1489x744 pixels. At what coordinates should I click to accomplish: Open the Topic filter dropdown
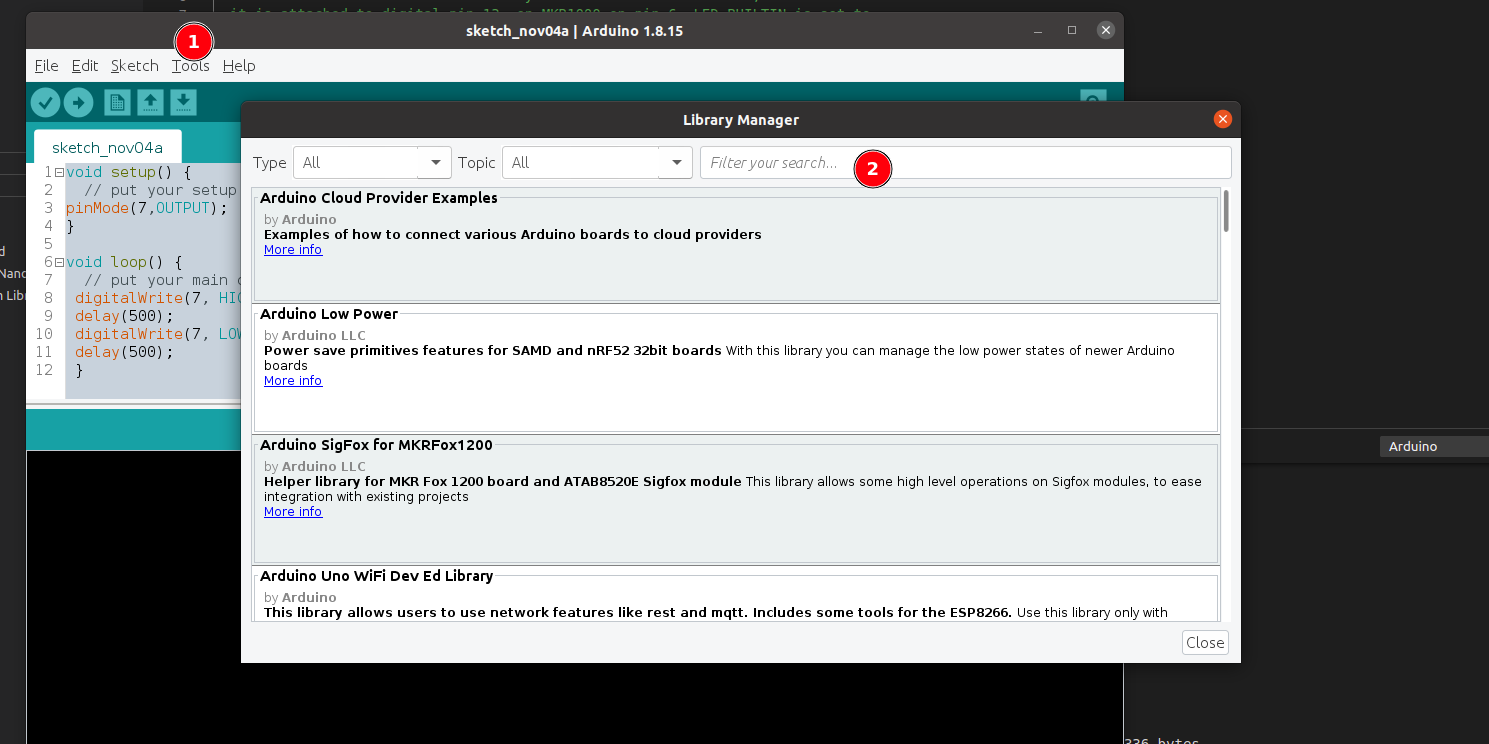[x=597, y=162]
